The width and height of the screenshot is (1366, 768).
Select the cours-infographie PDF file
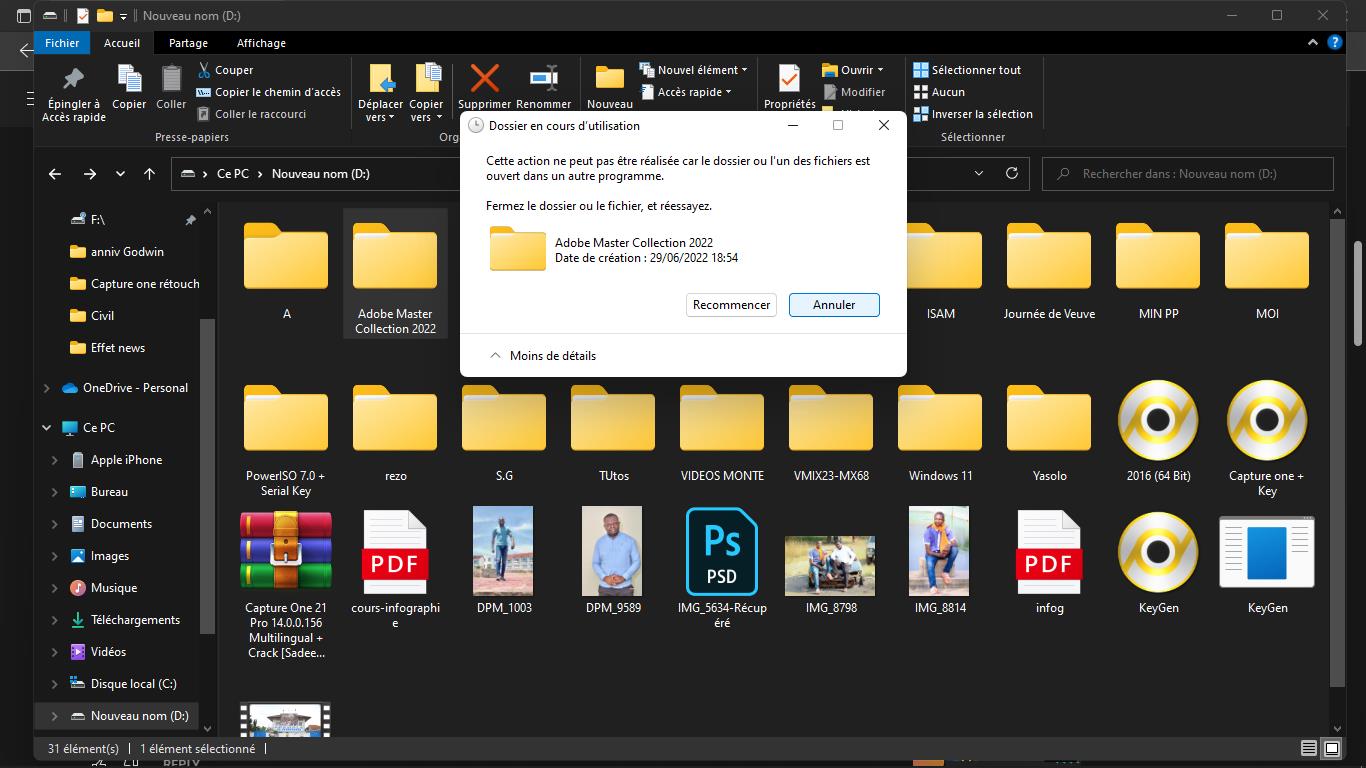pos(395,552)
